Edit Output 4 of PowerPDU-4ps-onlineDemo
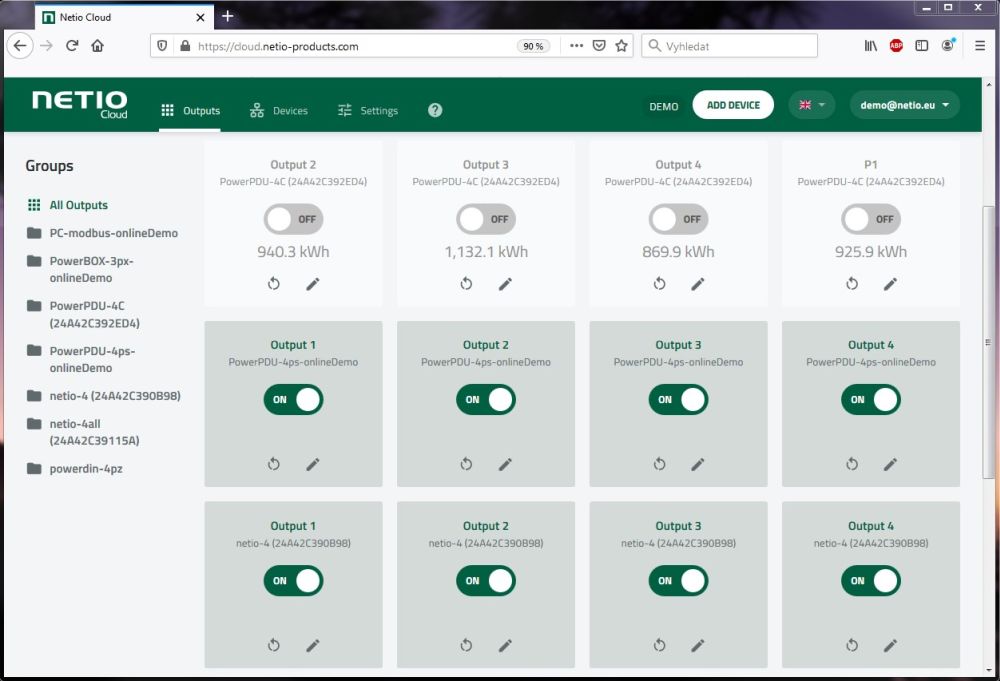Viewport: 1000px width, 681px height. click(x=890, y=464)
